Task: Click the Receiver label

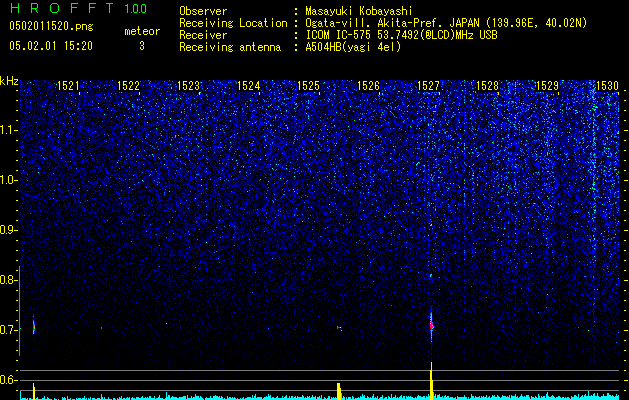Action: point(203,35)
